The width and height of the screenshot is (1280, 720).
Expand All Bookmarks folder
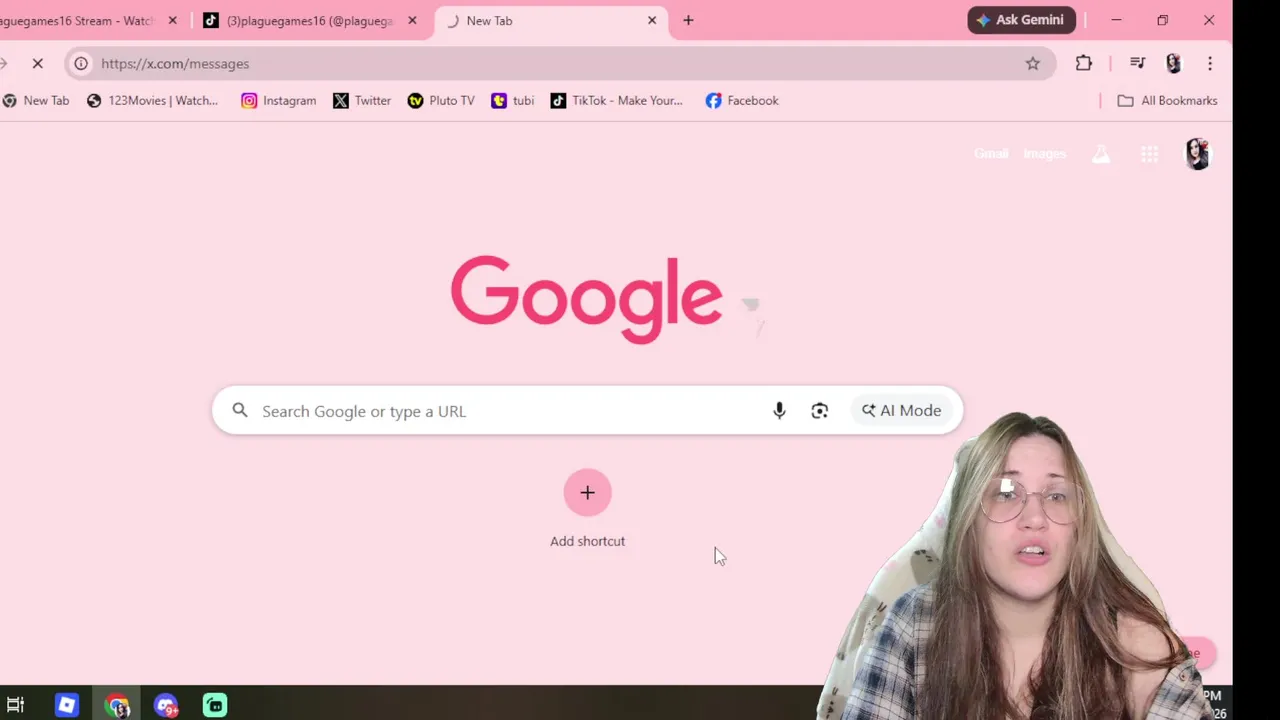tap(1167, 100)
